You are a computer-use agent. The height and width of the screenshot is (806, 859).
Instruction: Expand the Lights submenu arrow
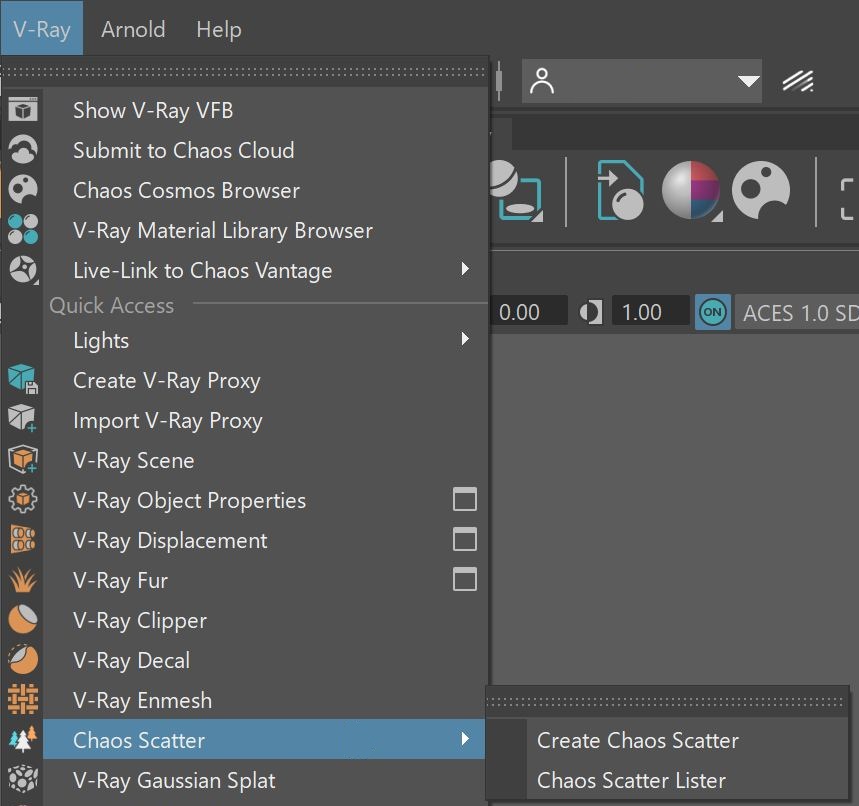point(465,339)
